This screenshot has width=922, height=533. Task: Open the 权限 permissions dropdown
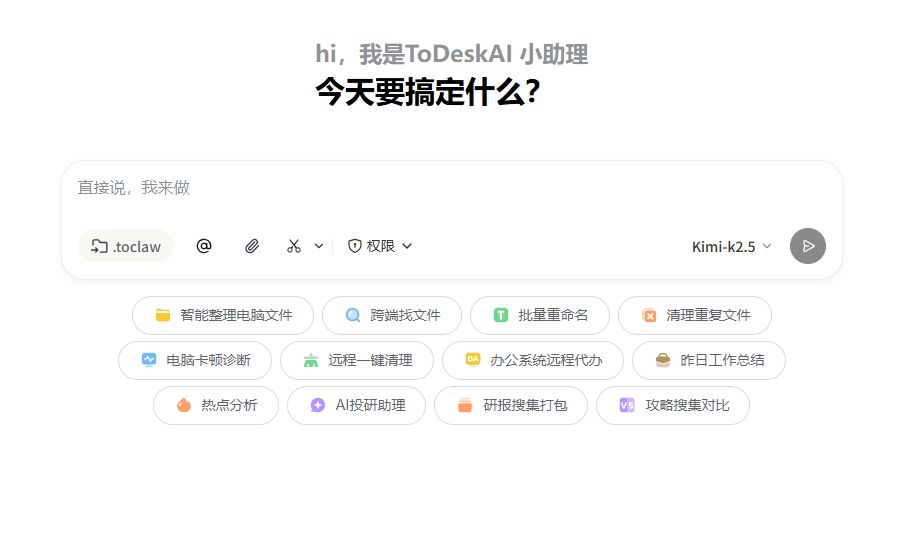pos(380,246)
